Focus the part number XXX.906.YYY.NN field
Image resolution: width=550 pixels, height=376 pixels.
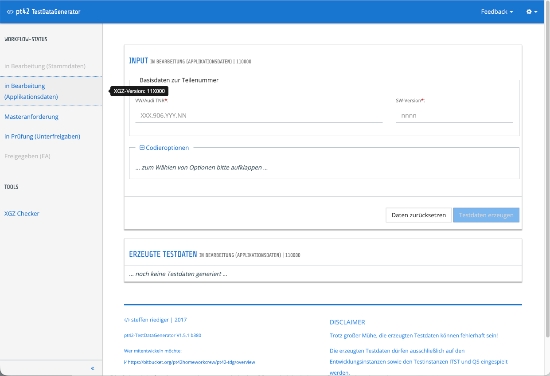(x=259, y=116)
